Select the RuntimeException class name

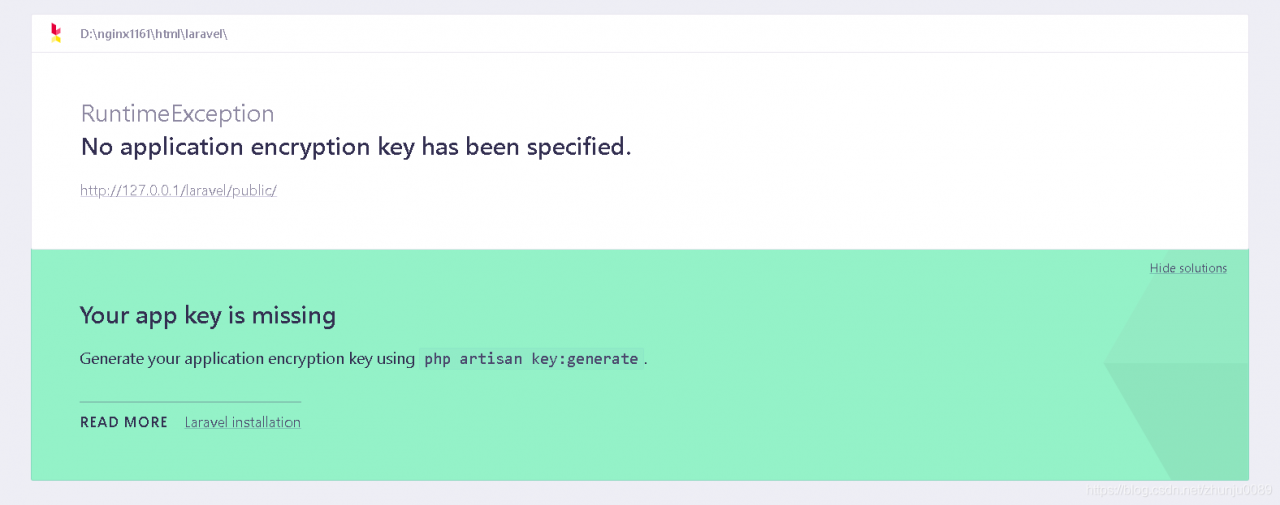177,114
